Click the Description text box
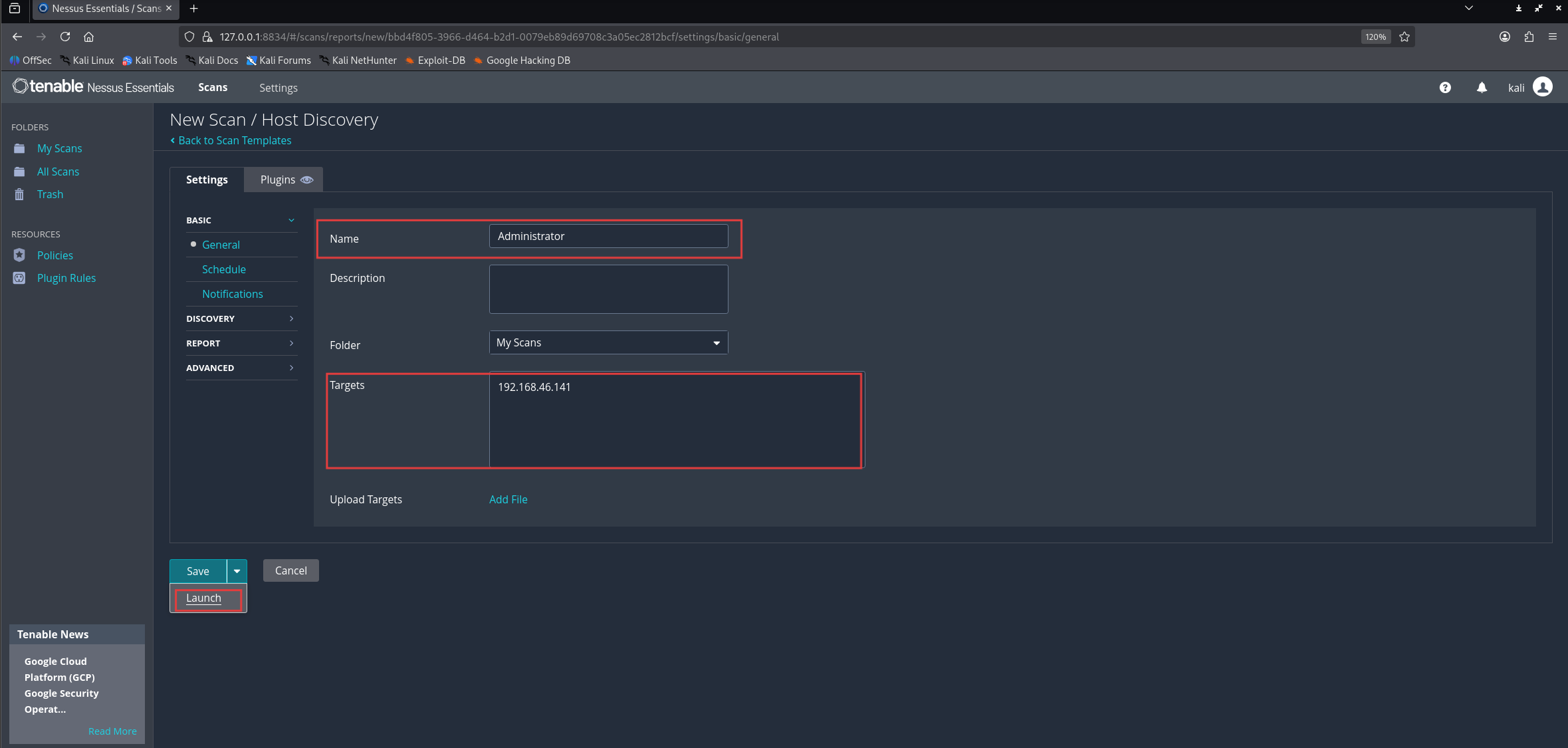The height and width of the screenshot is (748, 1568). pyautogui.click(x=608, y=289)
